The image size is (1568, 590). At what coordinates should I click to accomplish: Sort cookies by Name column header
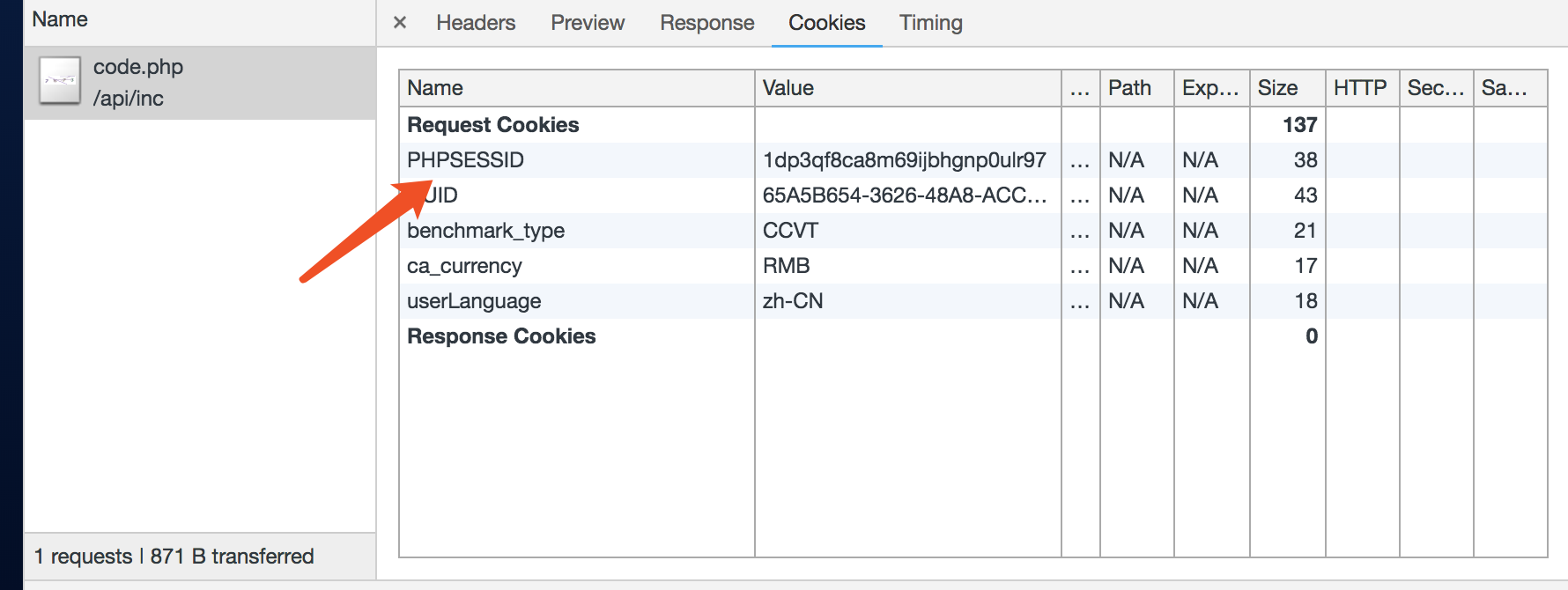(435, 88)
